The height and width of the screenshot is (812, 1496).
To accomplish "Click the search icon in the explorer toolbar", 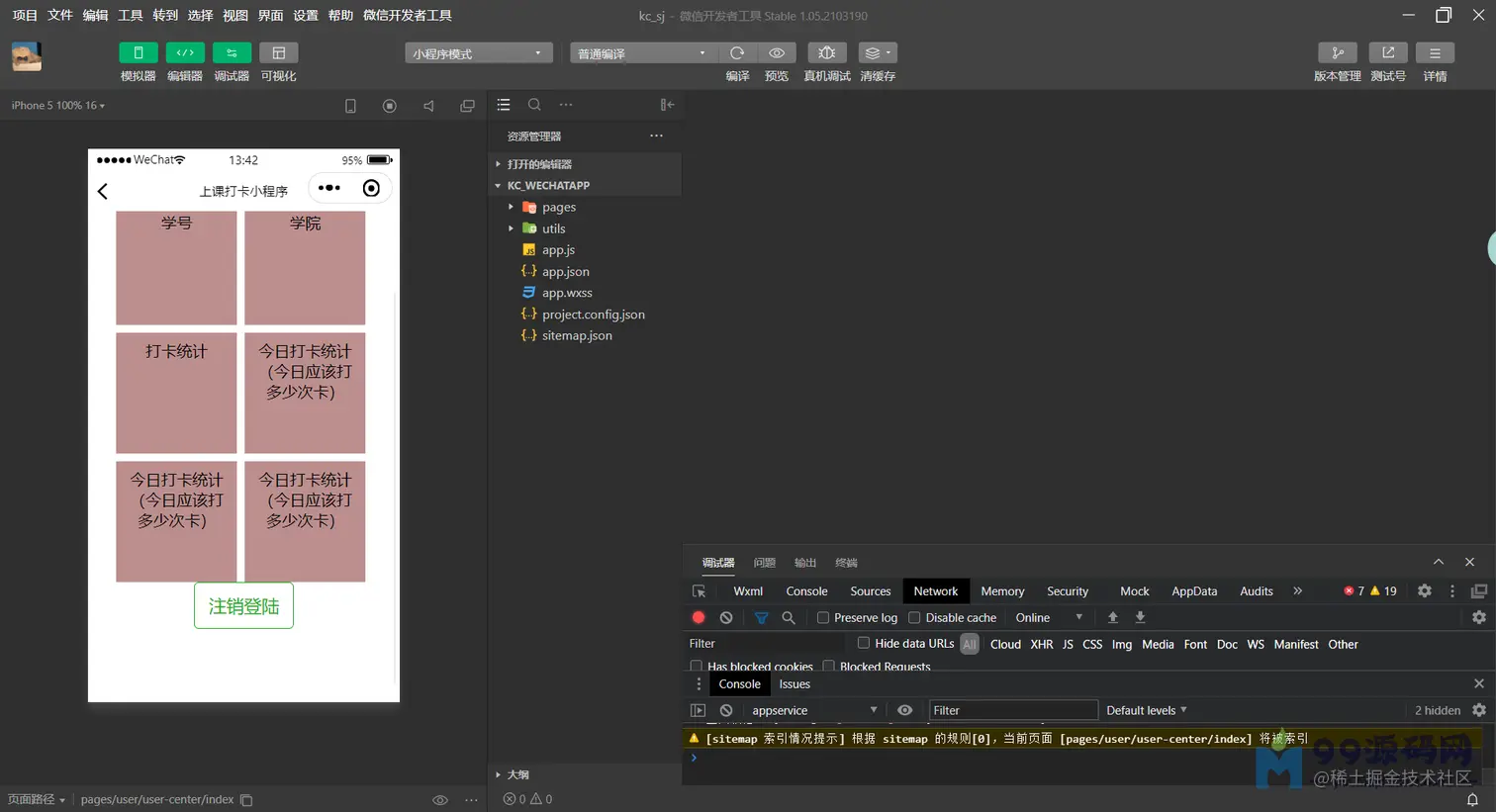I will click(534, 105).
